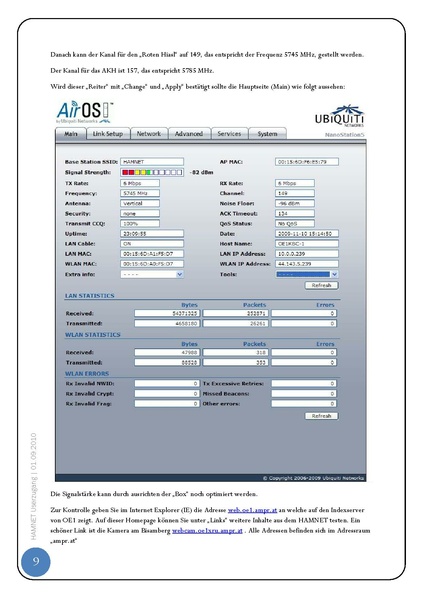
Task: Click the LAN MAC address field
Action: coord(152,254)
